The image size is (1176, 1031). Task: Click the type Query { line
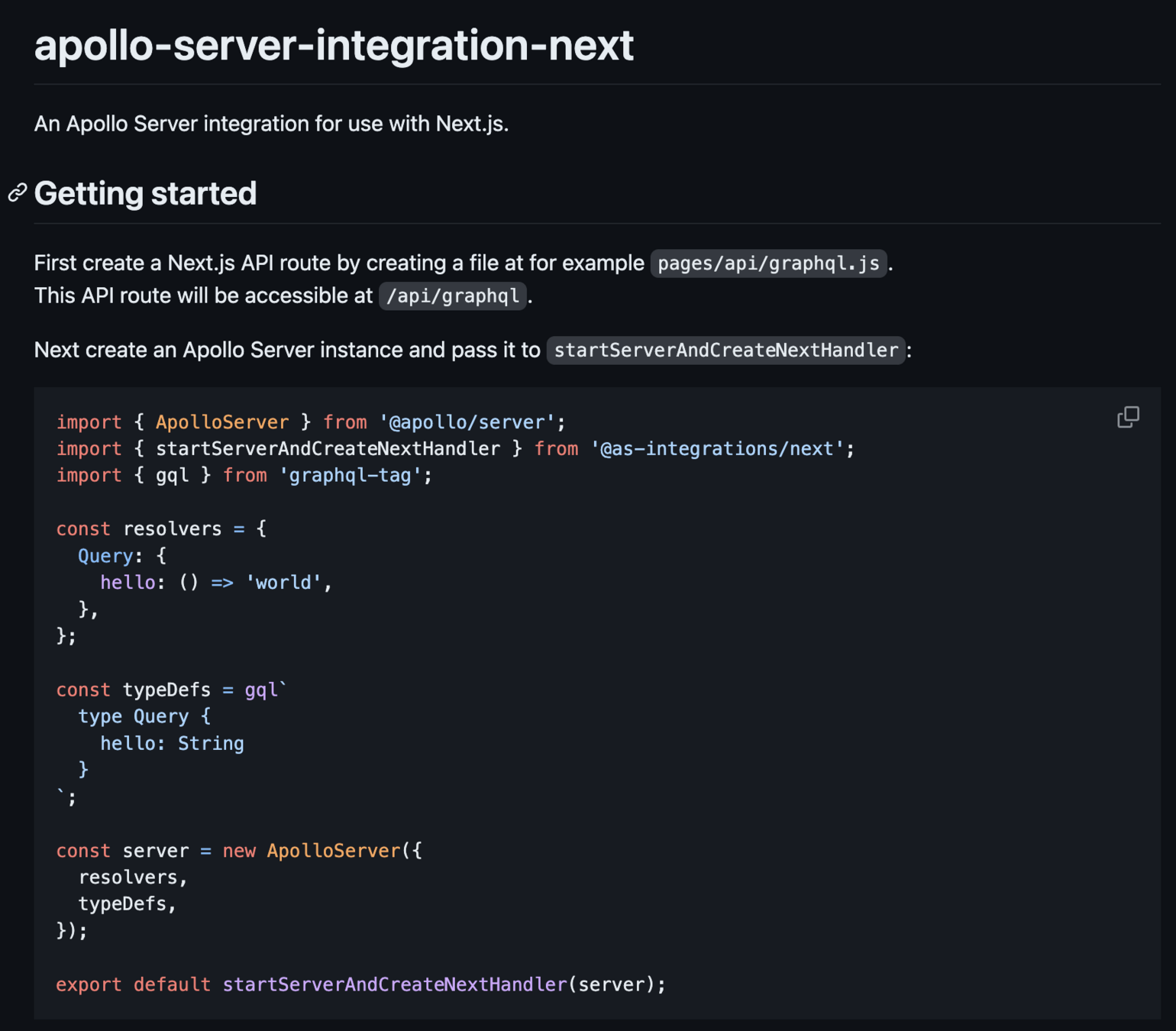pyautogui.click(x=144, y=717)
